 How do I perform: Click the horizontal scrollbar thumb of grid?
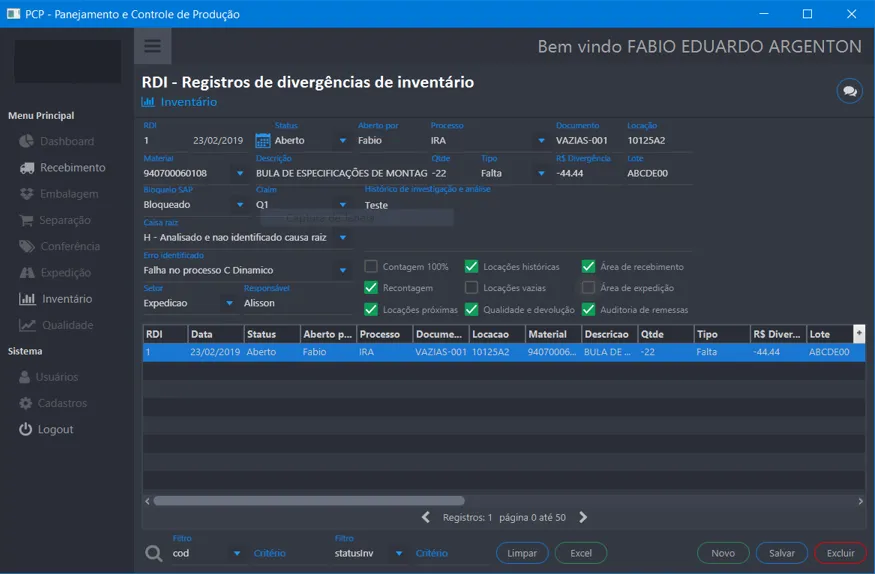(x=309, y=501)
